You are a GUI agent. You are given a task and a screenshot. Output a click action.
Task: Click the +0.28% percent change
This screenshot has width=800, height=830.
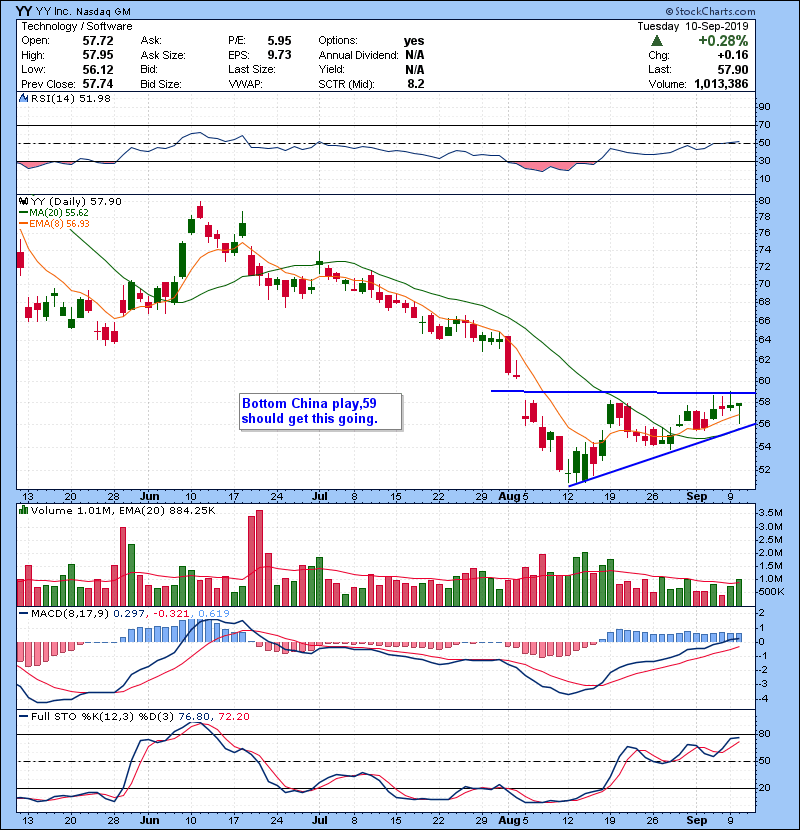tap(723, 41)
